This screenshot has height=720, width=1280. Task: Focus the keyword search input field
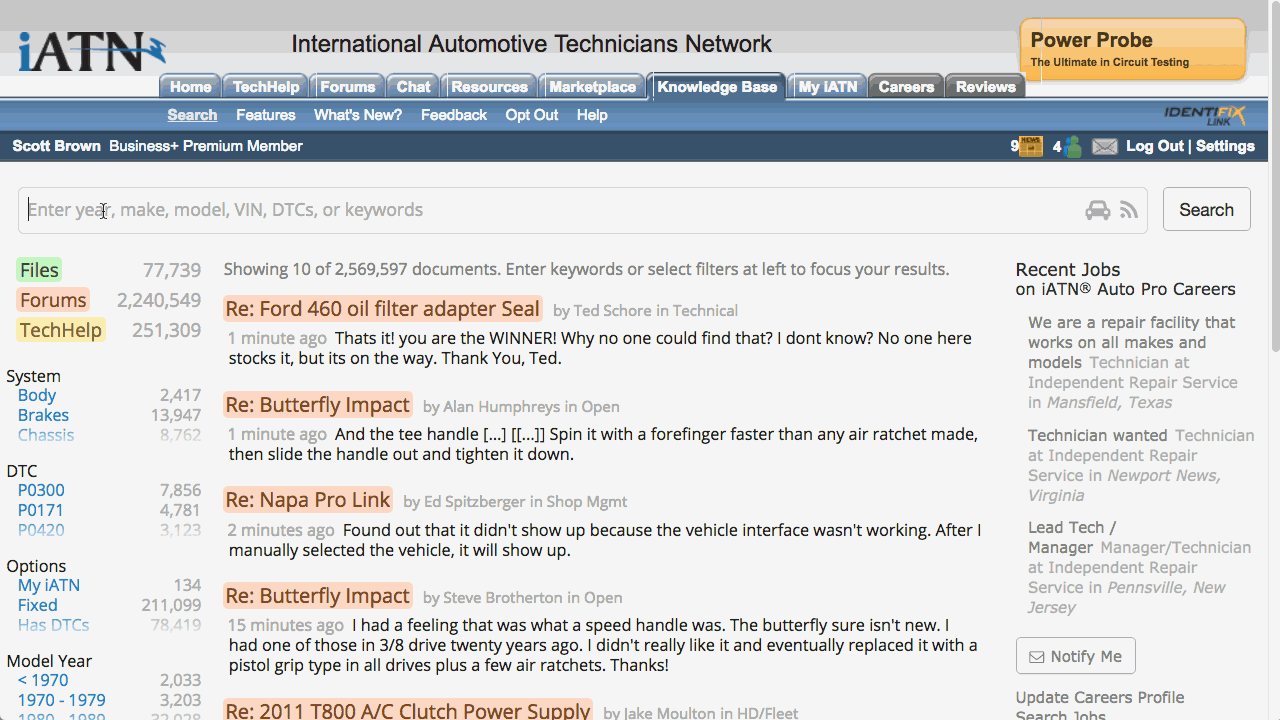pyautogui.click(x=550, y=210)
